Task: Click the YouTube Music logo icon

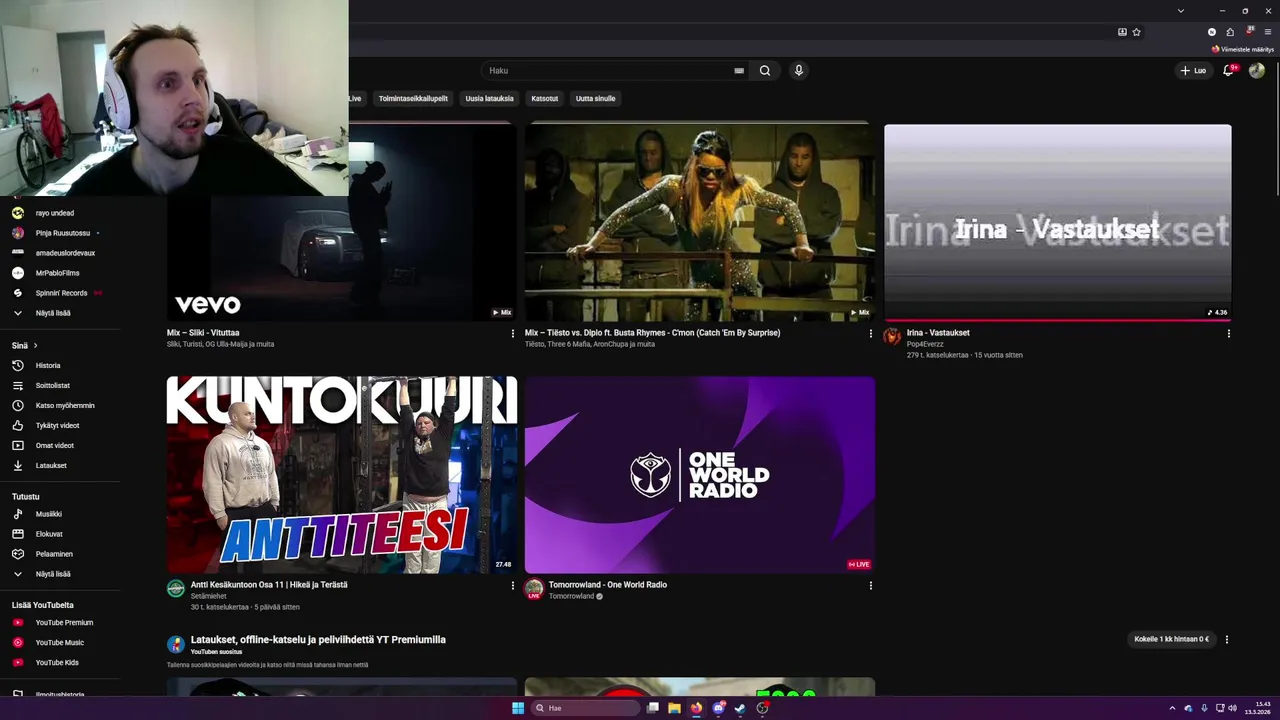Action: [x=18, y=643]
